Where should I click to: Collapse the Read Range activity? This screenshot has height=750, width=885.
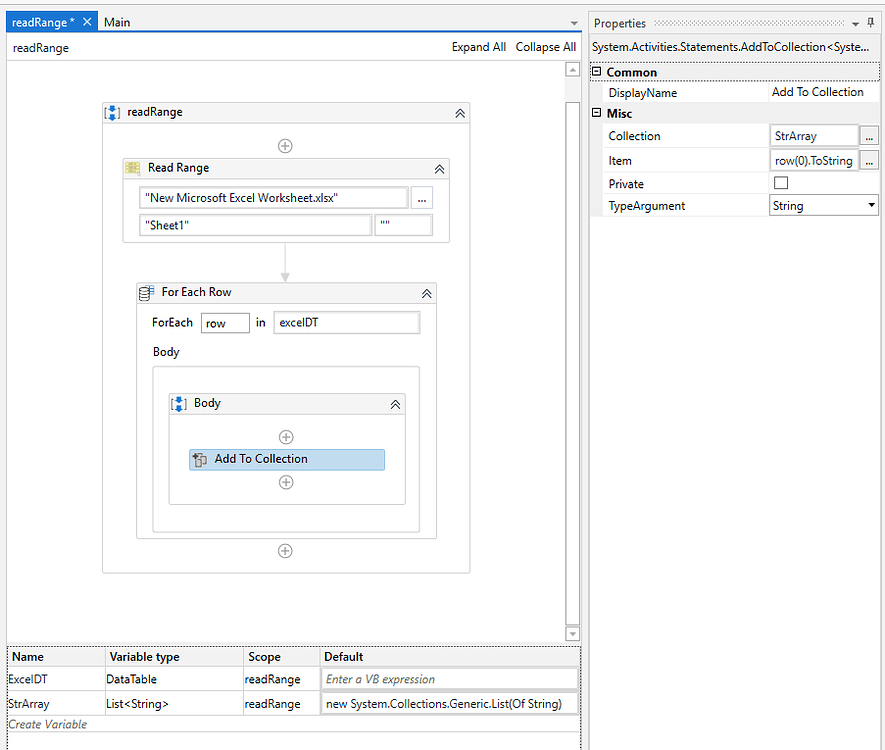439,168
